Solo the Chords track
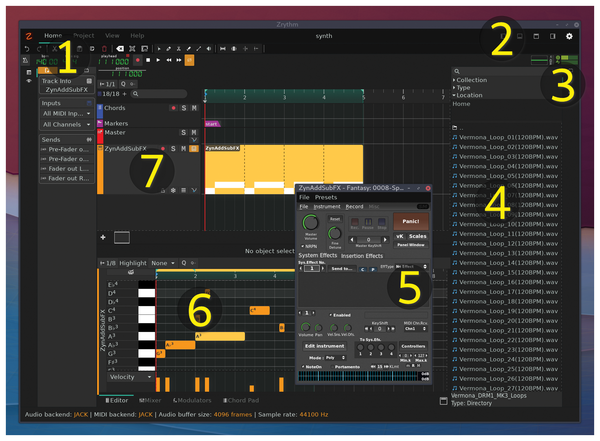The image size is (600, 441). [x=184, y=108]
